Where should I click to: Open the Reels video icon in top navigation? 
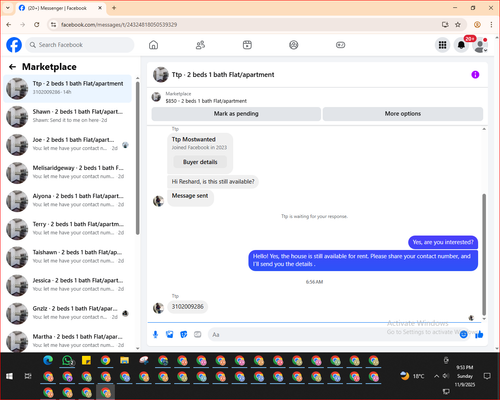pos(247,45)
